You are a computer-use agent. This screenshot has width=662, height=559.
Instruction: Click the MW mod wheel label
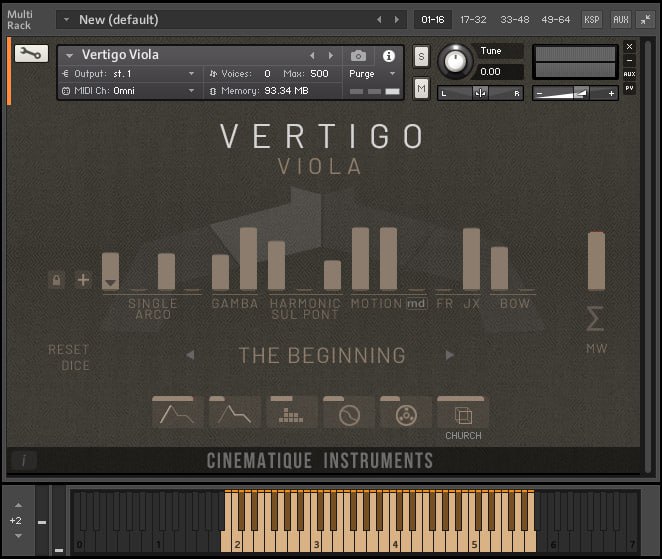[x=596, y=349]
